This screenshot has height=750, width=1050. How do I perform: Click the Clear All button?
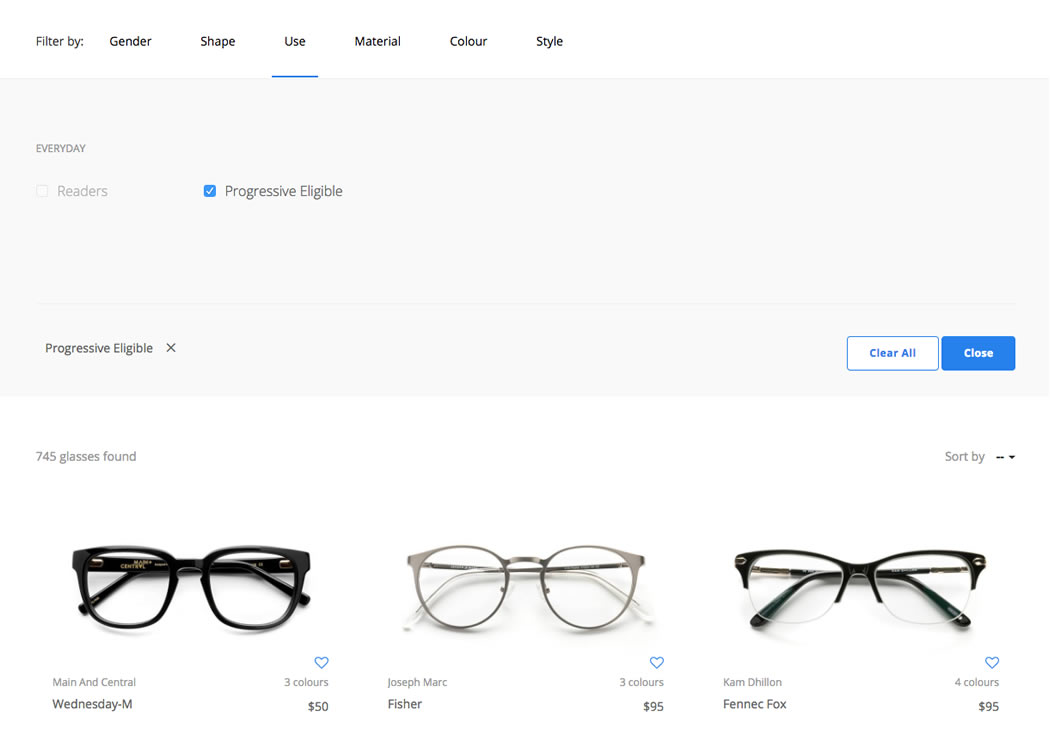click(892, 352)
